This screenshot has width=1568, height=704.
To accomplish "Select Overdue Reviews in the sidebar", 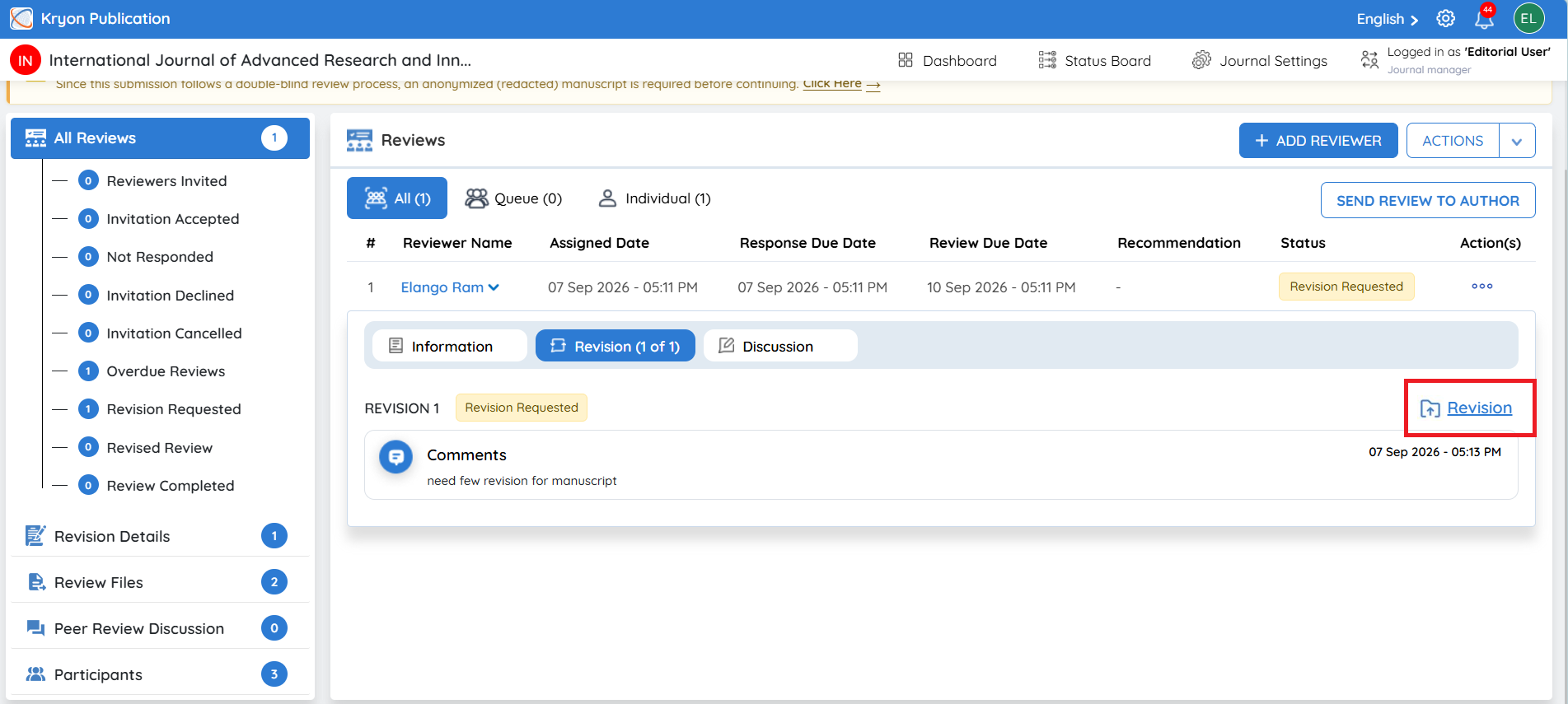I will coord(166,371).
